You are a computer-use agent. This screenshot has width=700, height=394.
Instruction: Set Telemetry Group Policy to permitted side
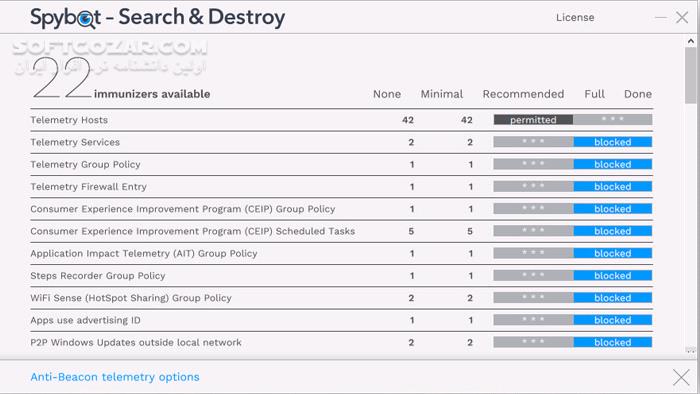coord(533,164)
